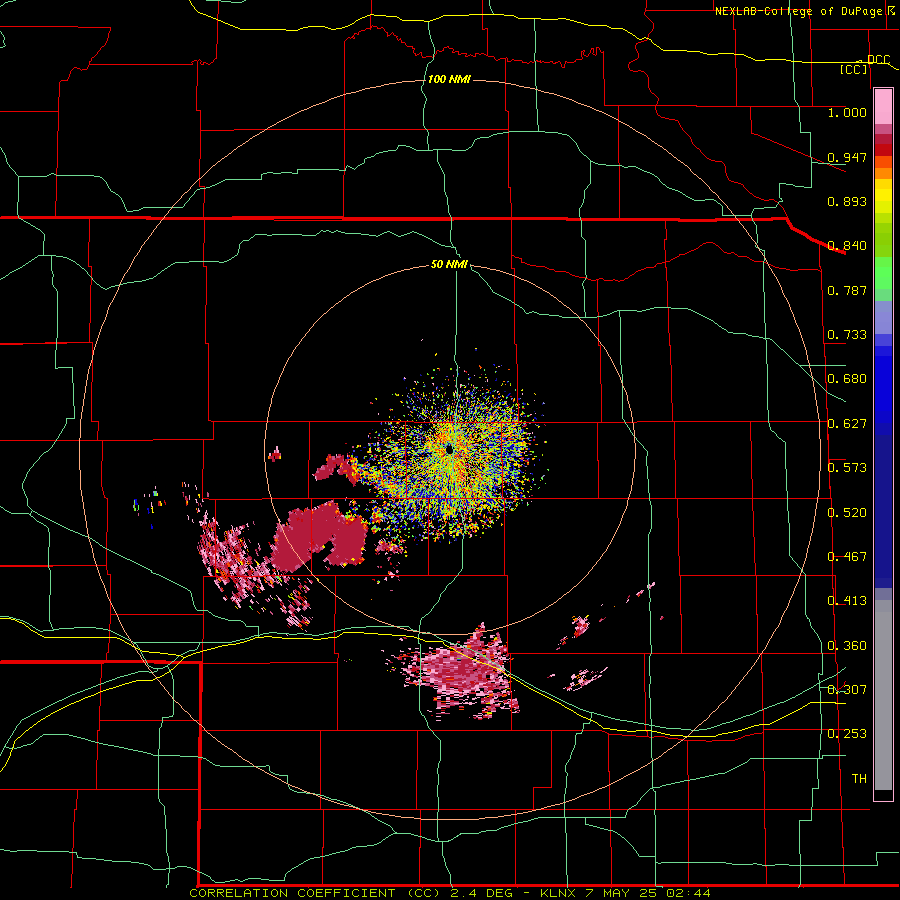This screenshot has width=900, height=900.
Task: Click the 0.947 scale value
Action: click(x=847, y=157)
